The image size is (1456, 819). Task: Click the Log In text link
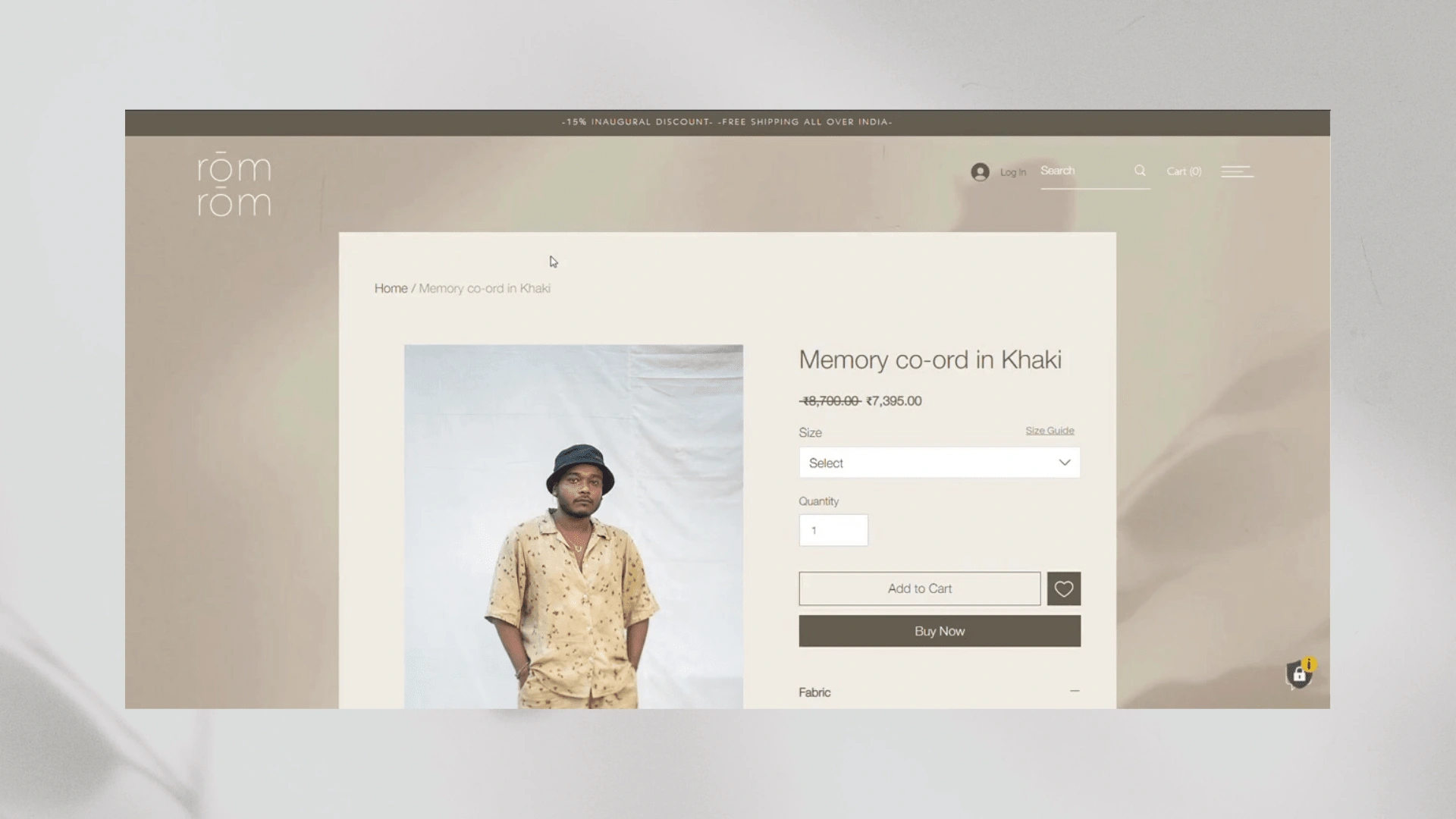coord(1012,172)
